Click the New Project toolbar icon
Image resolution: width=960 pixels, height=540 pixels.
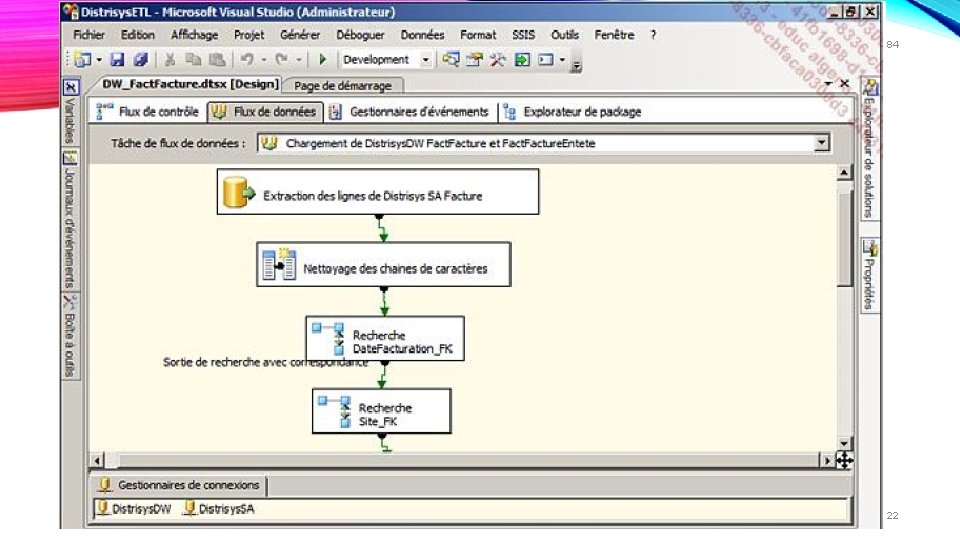click(x=83, y=59)
